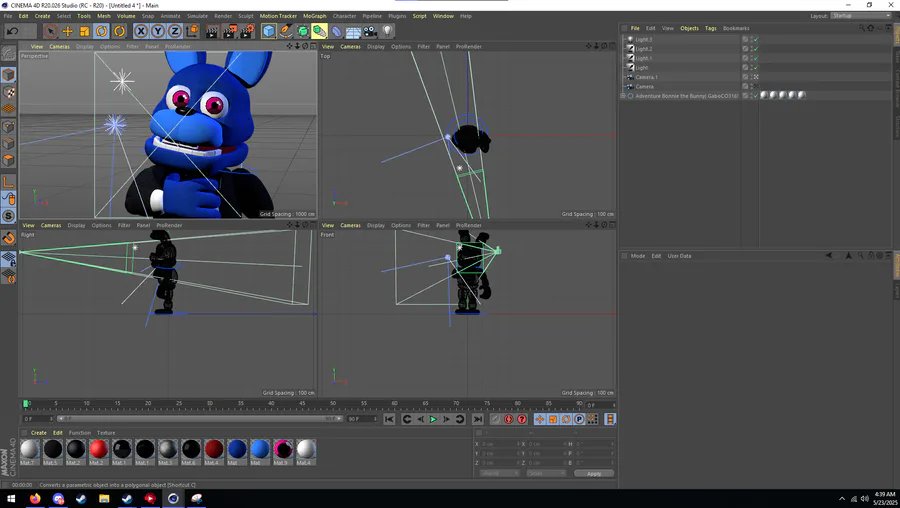This screenshot has width=900, height=508.
Task: Click Record Active Objects keyframe button
Action: point(495,420)
